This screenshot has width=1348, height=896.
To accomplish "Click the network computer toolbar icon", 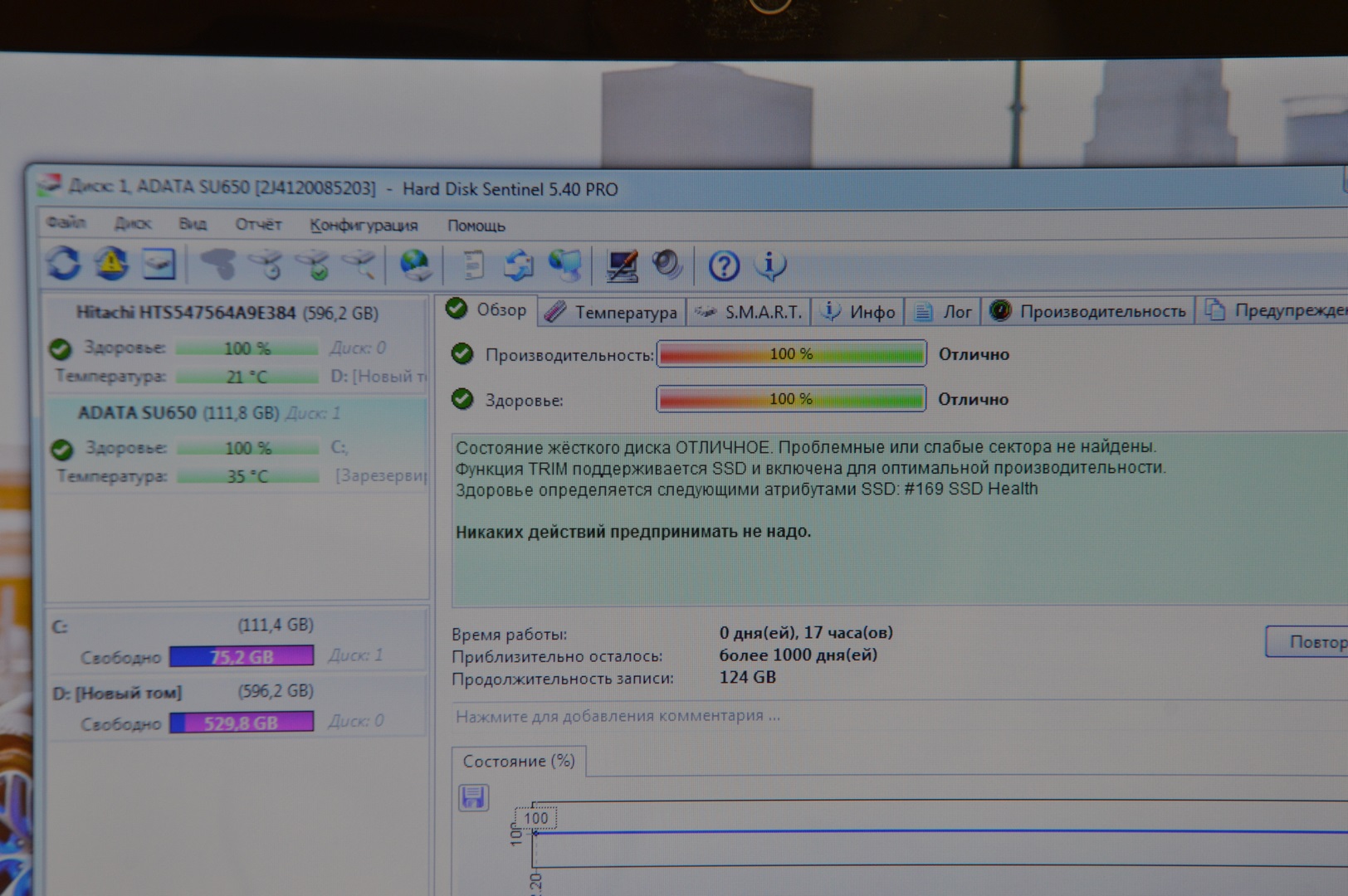I will [566, 265].
